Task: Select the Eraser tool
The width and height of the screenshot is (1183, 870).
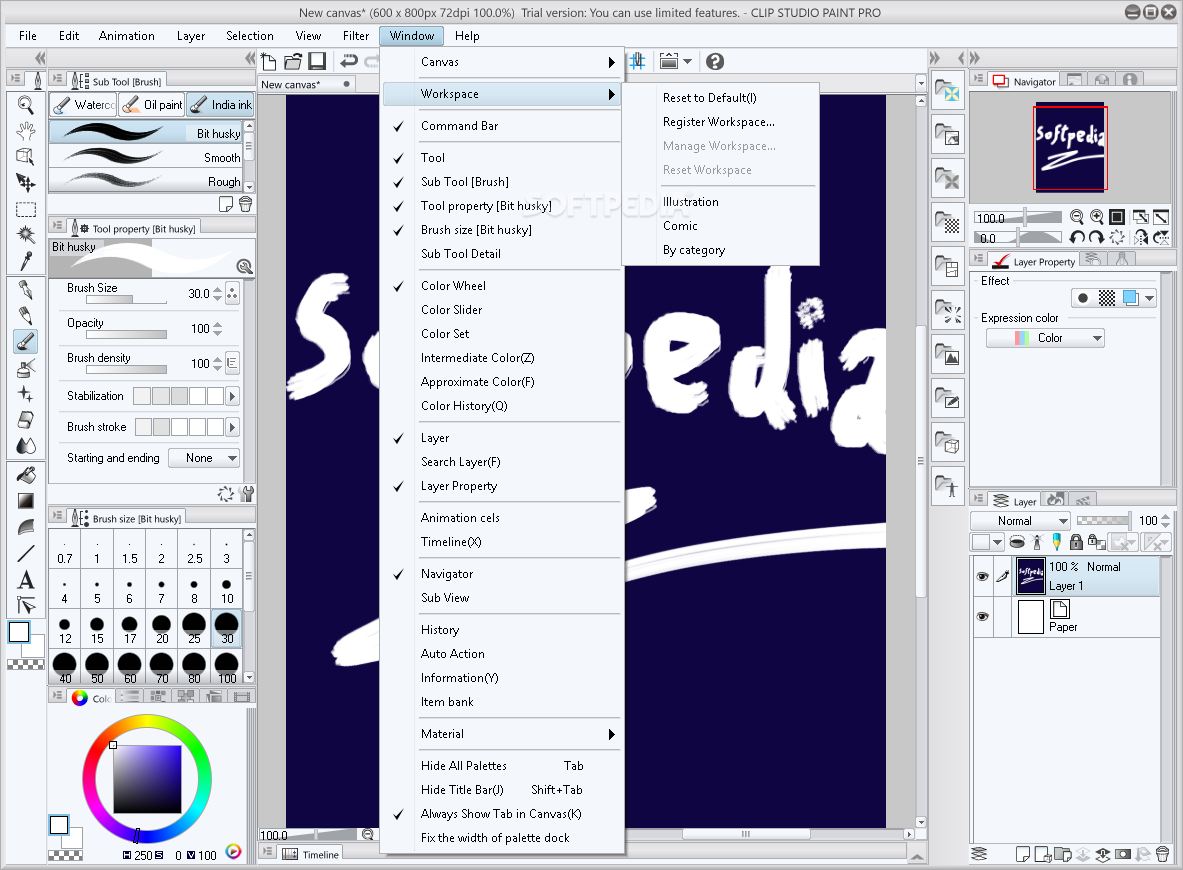Action: (26, 420)
